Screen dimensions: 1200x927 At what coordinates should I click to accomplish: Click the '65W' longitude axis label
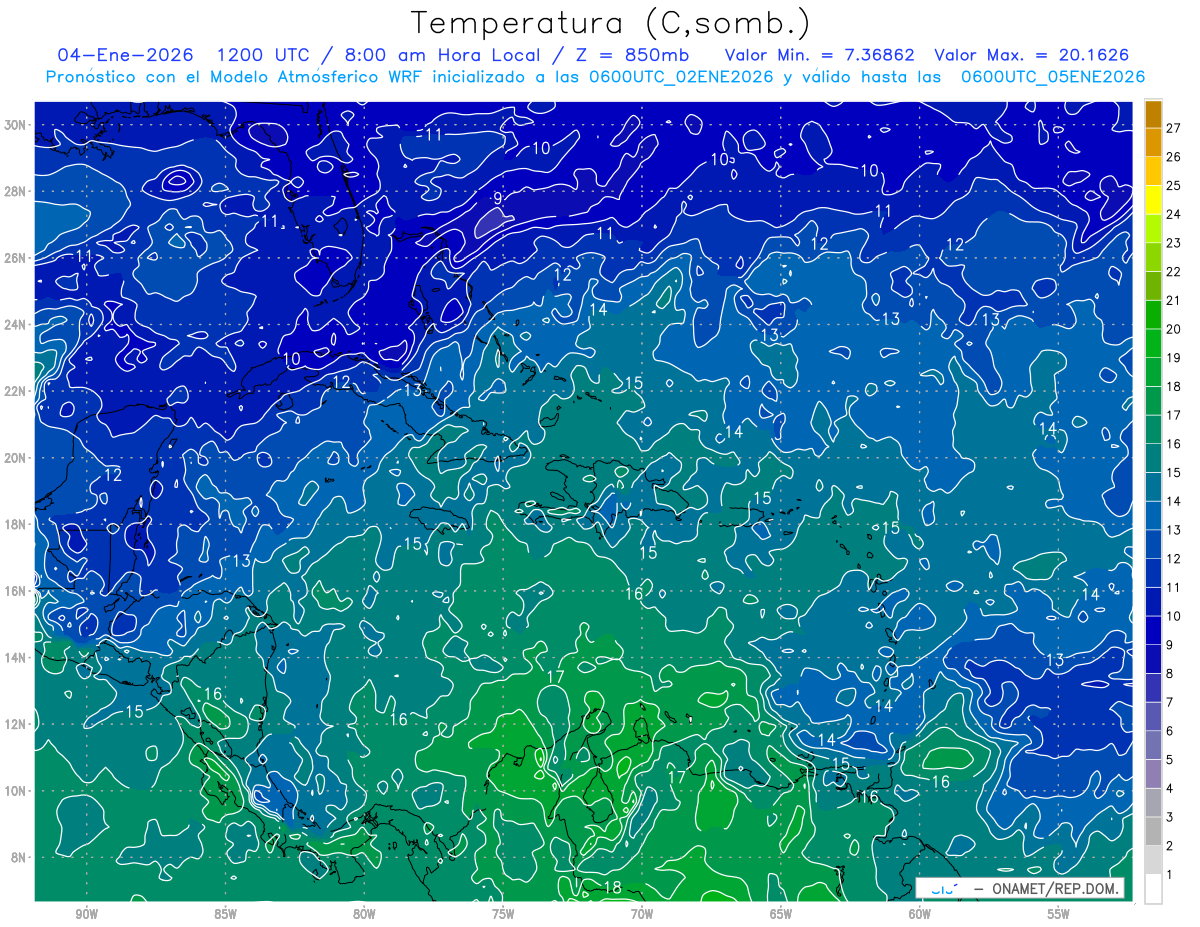[x=781, y=914]
